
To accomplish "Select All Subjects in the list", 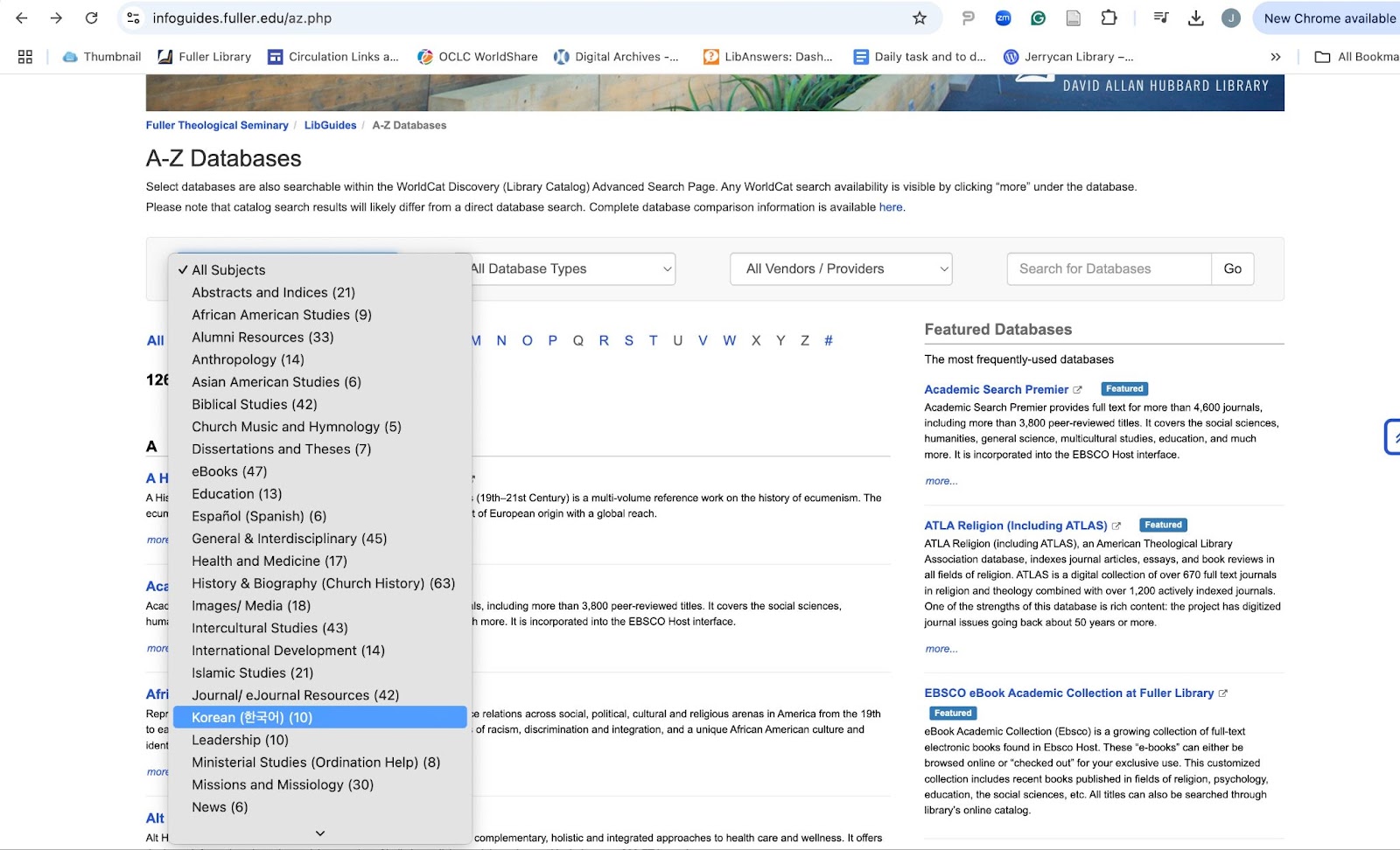I will (x=320, y=270).
